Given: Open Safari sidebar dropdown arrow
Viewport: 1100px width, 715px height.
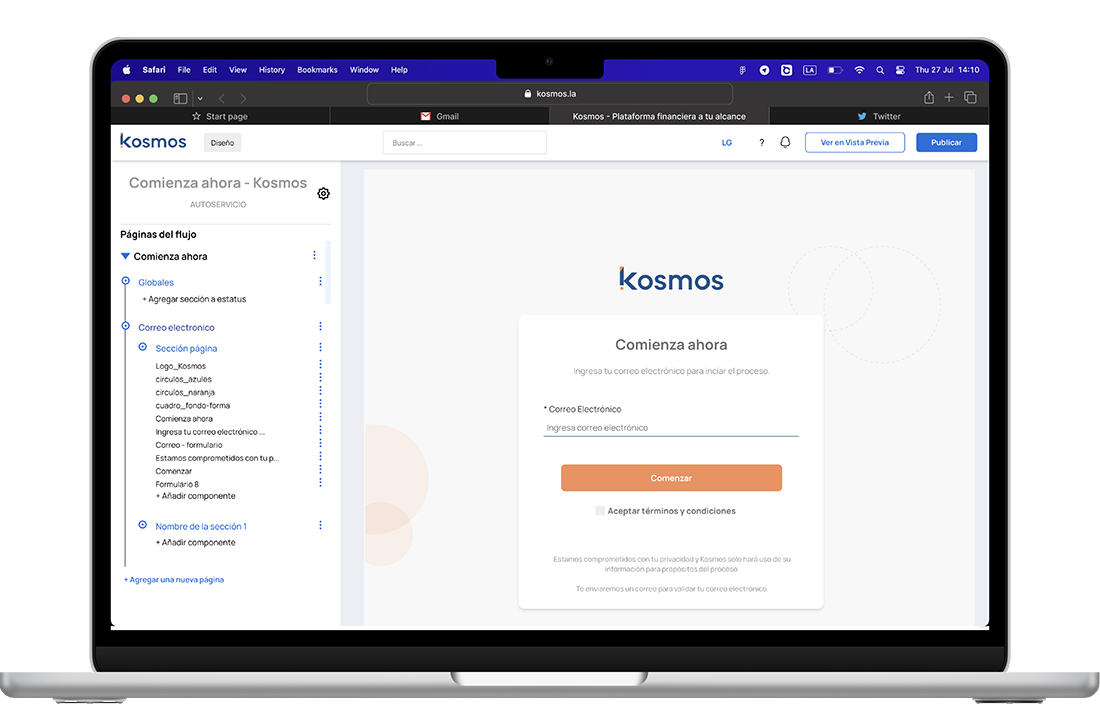Looking at the screenshot, I should point(200,99).
